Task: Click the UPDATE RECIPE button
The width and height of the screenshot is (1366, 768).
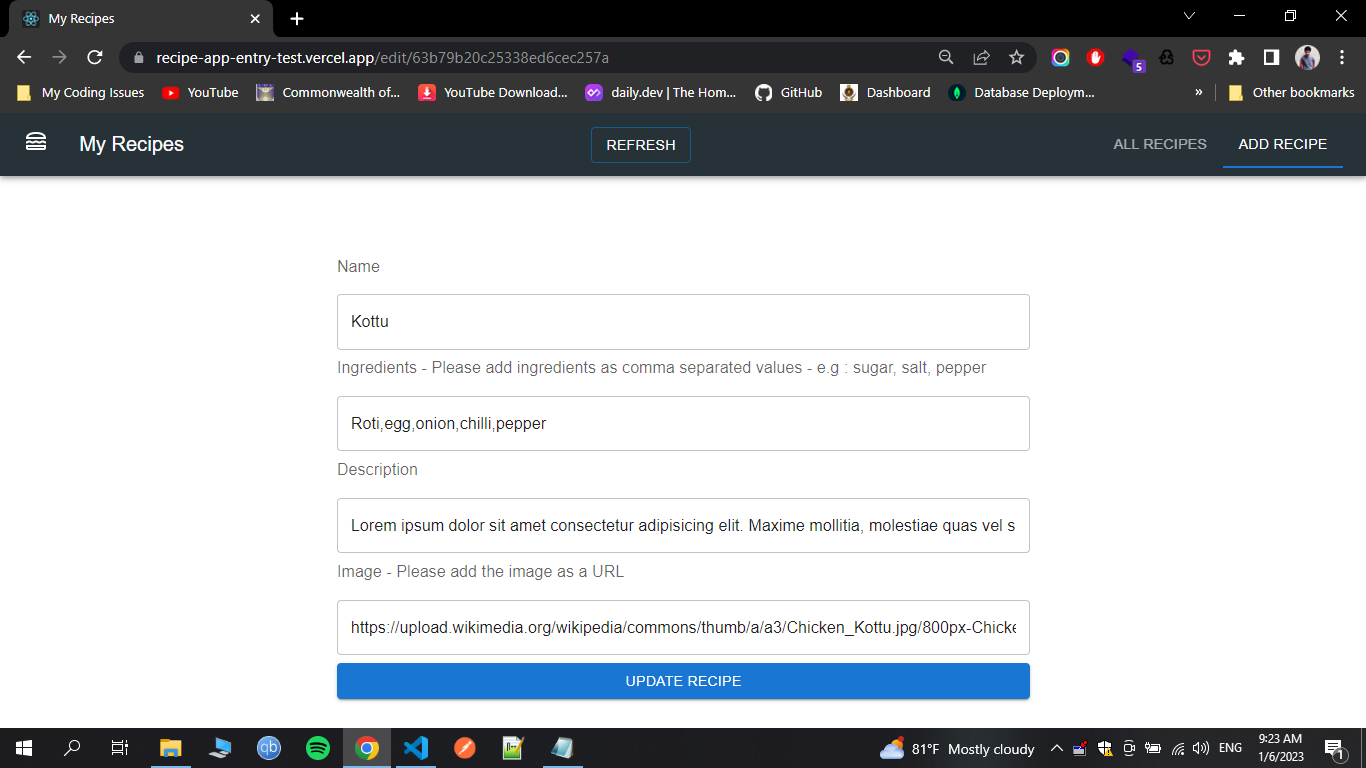Action: click(683, 681)
